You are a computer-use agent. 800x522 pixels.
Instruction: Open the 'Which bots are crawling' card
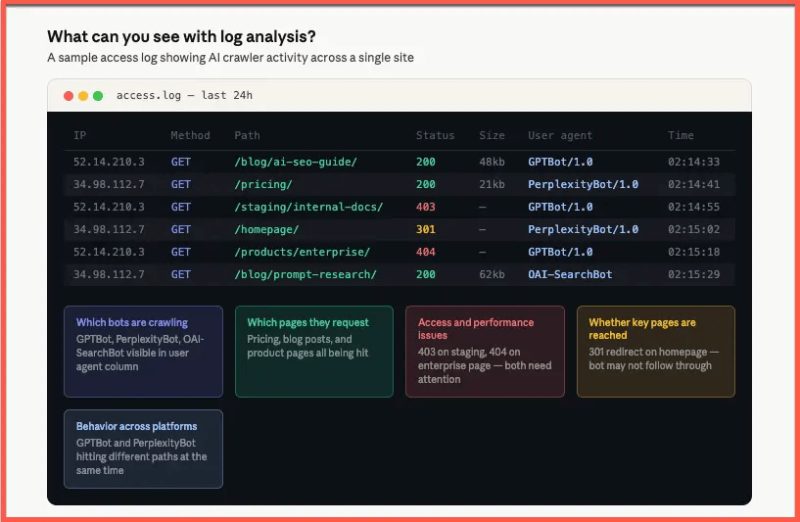coord(143,352)
